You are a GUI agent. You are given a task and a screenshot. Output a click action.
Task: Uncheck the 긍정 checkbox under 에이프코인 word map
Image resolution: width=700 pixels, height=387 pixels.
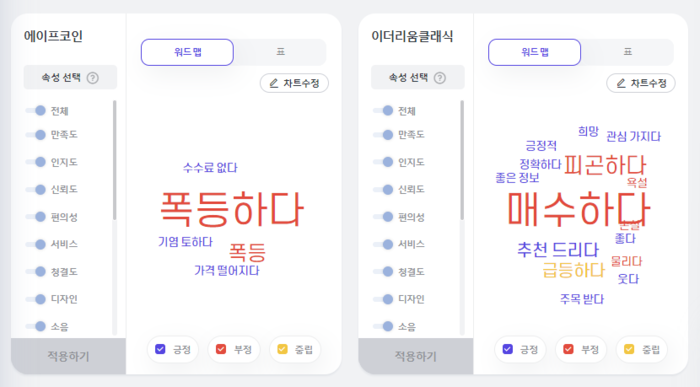coord(160,349)
